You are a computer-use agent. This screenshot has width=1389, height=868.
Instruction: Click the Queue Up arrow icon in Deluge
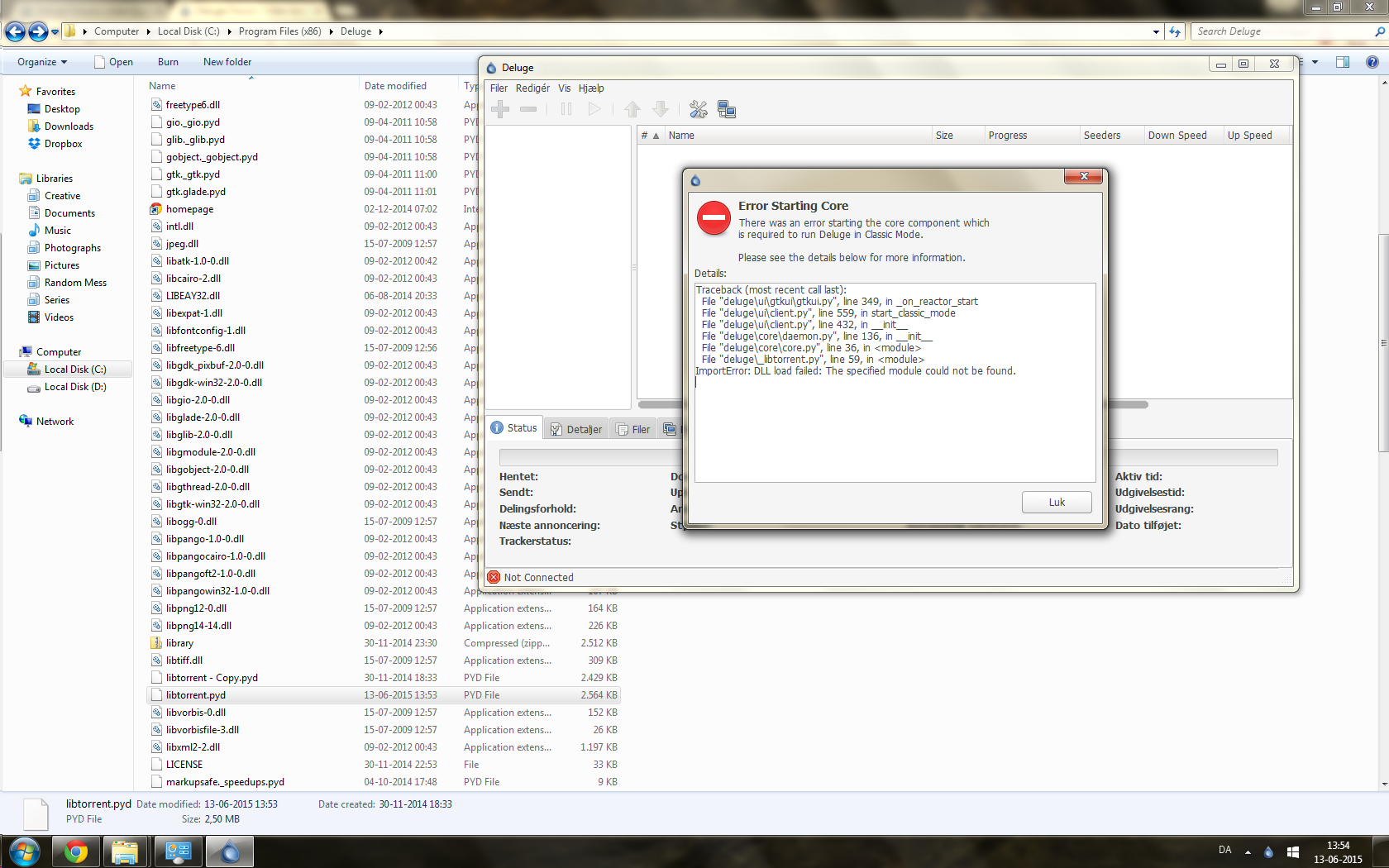[x=632, y=109]
